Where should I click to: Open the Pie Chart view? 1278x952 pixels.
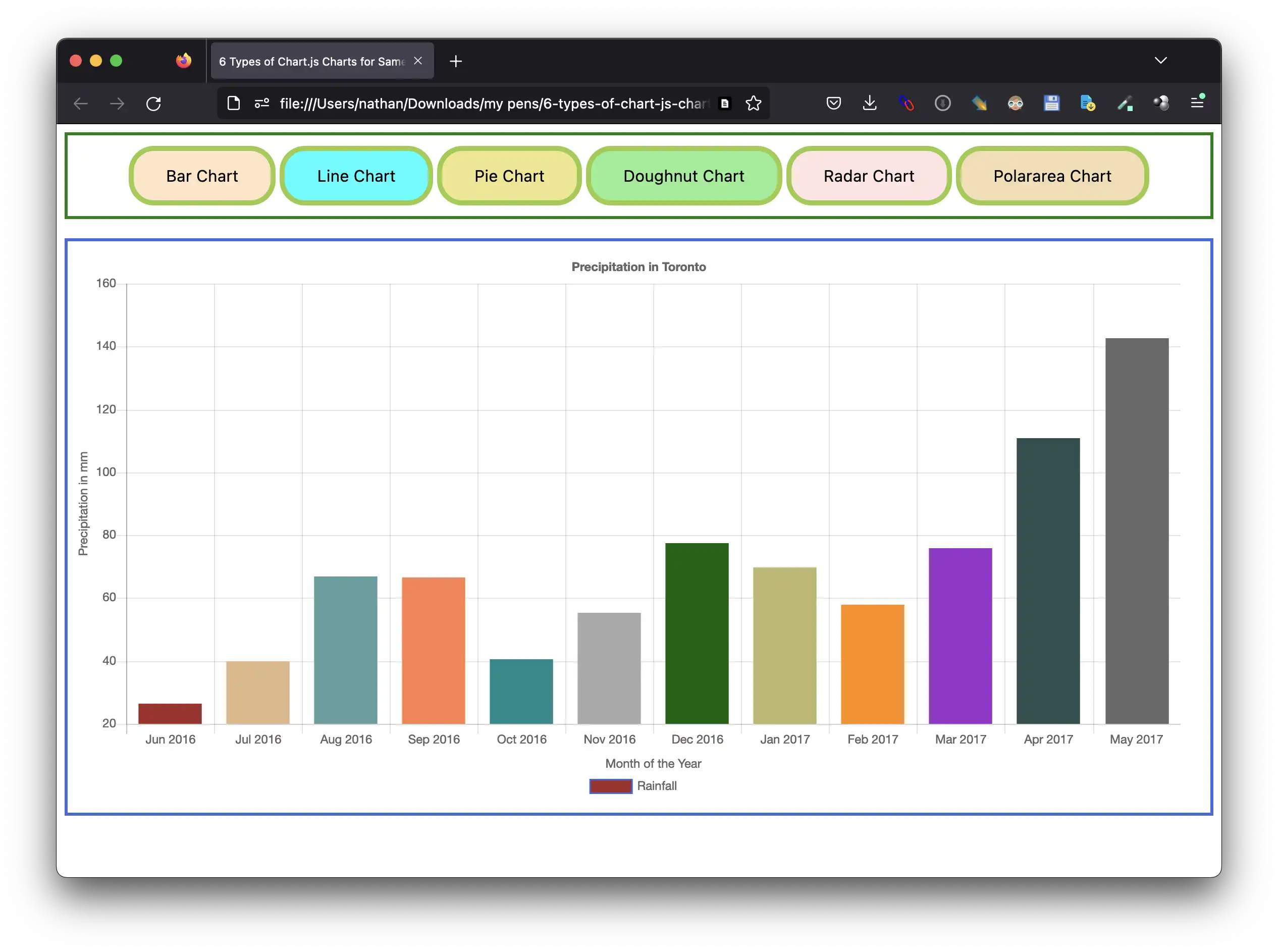point(510,175)
